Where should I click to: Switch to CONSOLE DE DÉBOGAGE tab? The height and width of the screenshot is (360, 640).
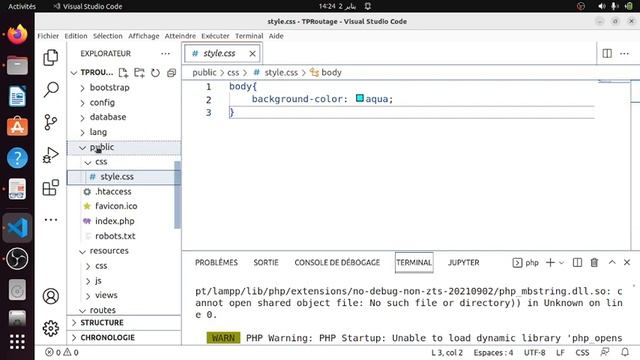click(337, 262)
